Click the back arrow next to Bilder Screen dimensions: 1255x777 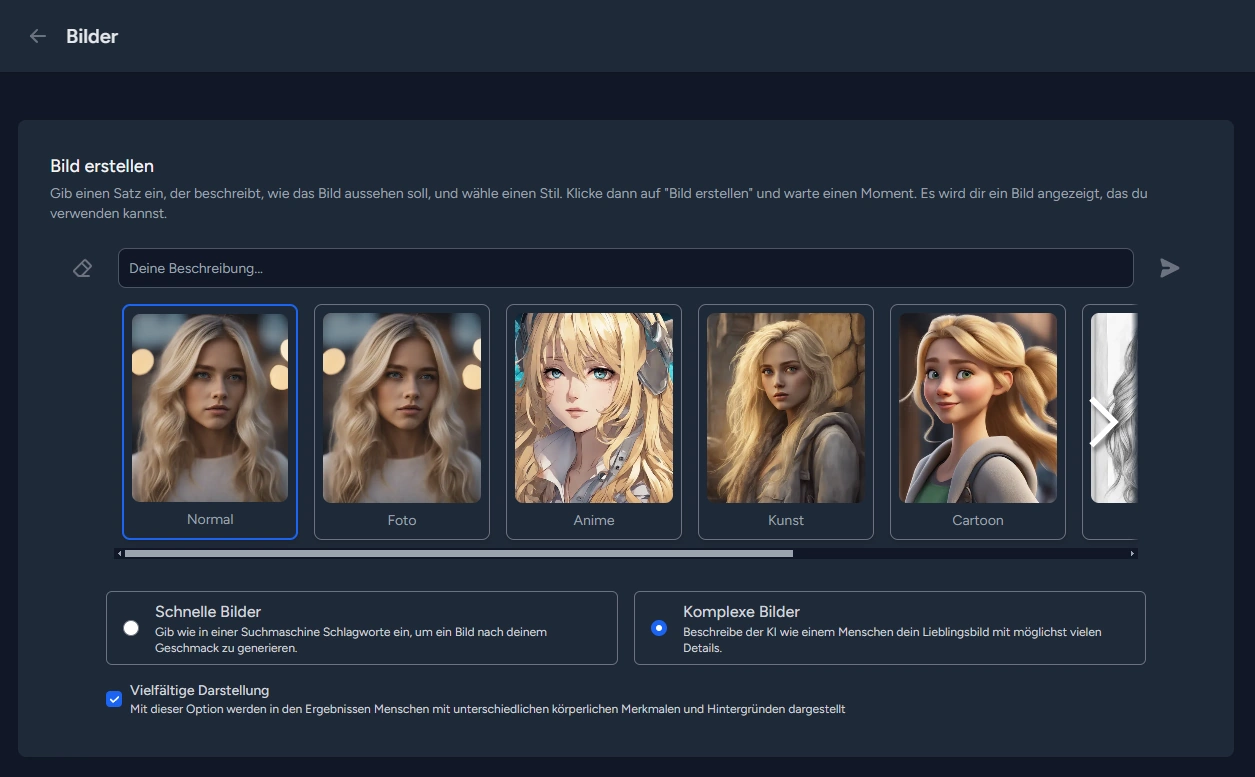38,36
